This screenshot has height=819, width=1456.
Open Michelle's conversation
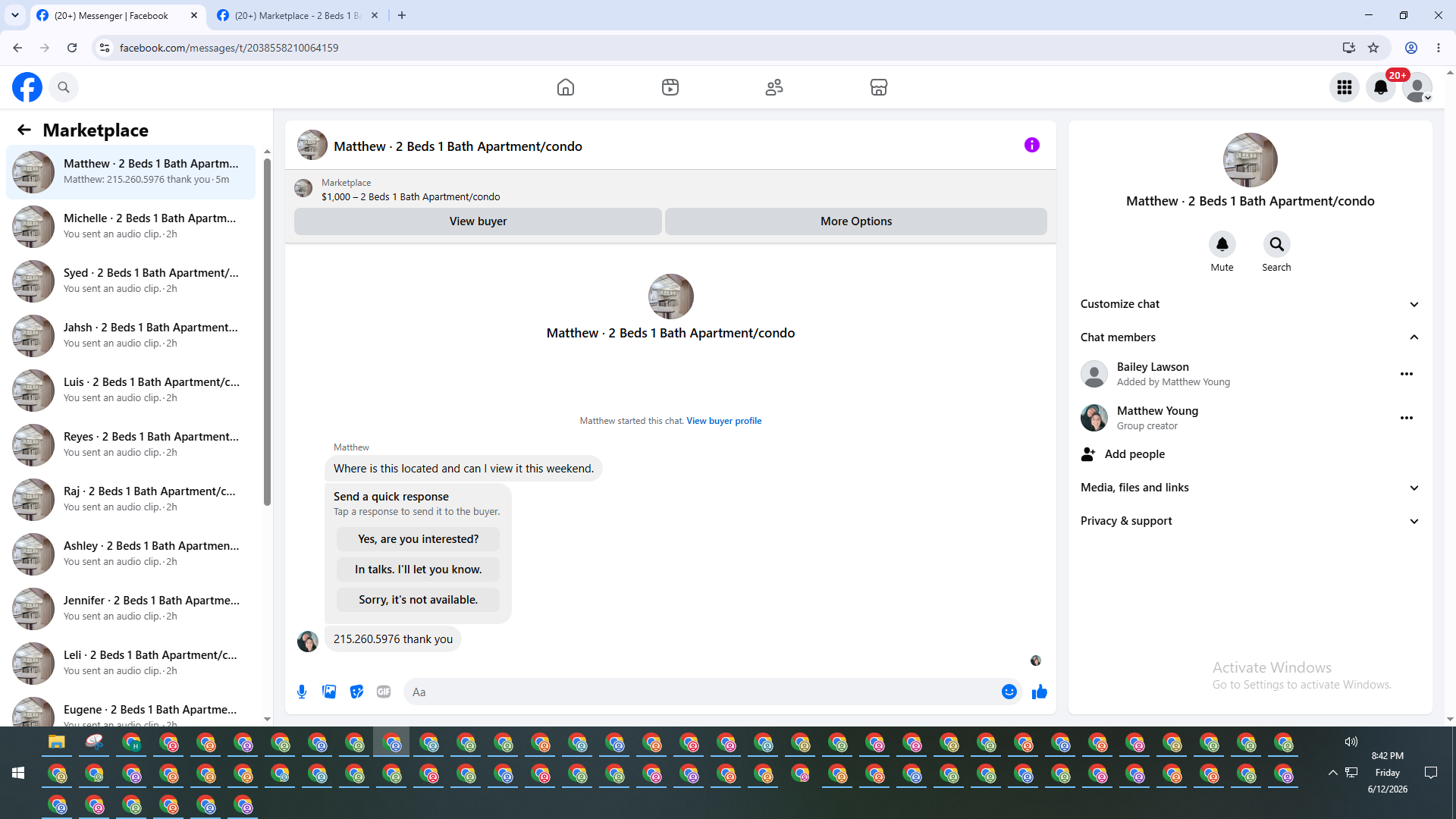pyautogui.click(x=130, y=227)
